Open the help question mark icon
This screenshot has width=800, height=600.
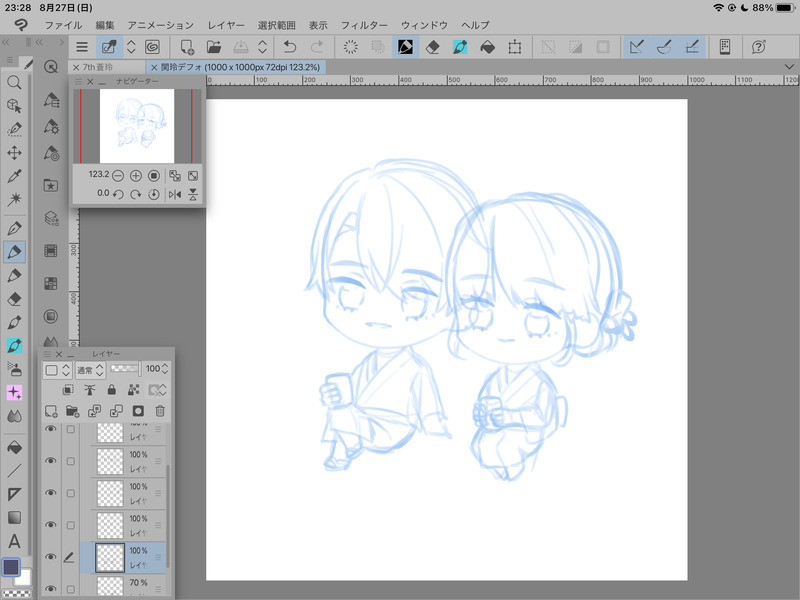point(759,47)
